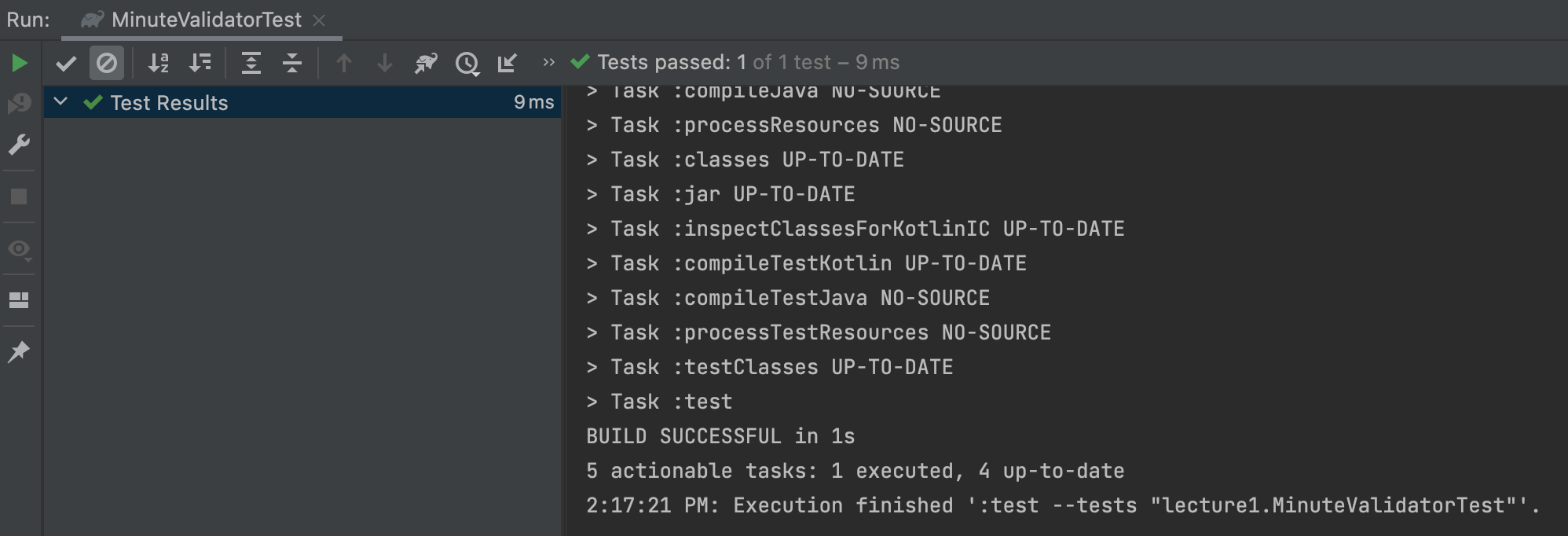This screenshot has height=536, width=1568.
Task: Pin the tab with pushpin icon
Action: coord(19,352)
